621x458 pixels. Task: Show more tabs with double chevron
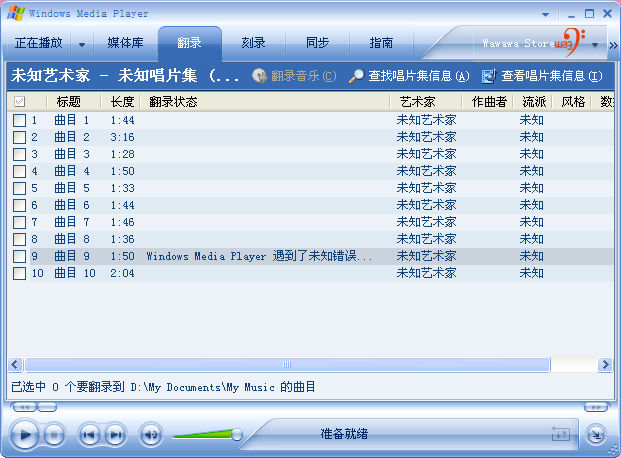pos(613,45)
